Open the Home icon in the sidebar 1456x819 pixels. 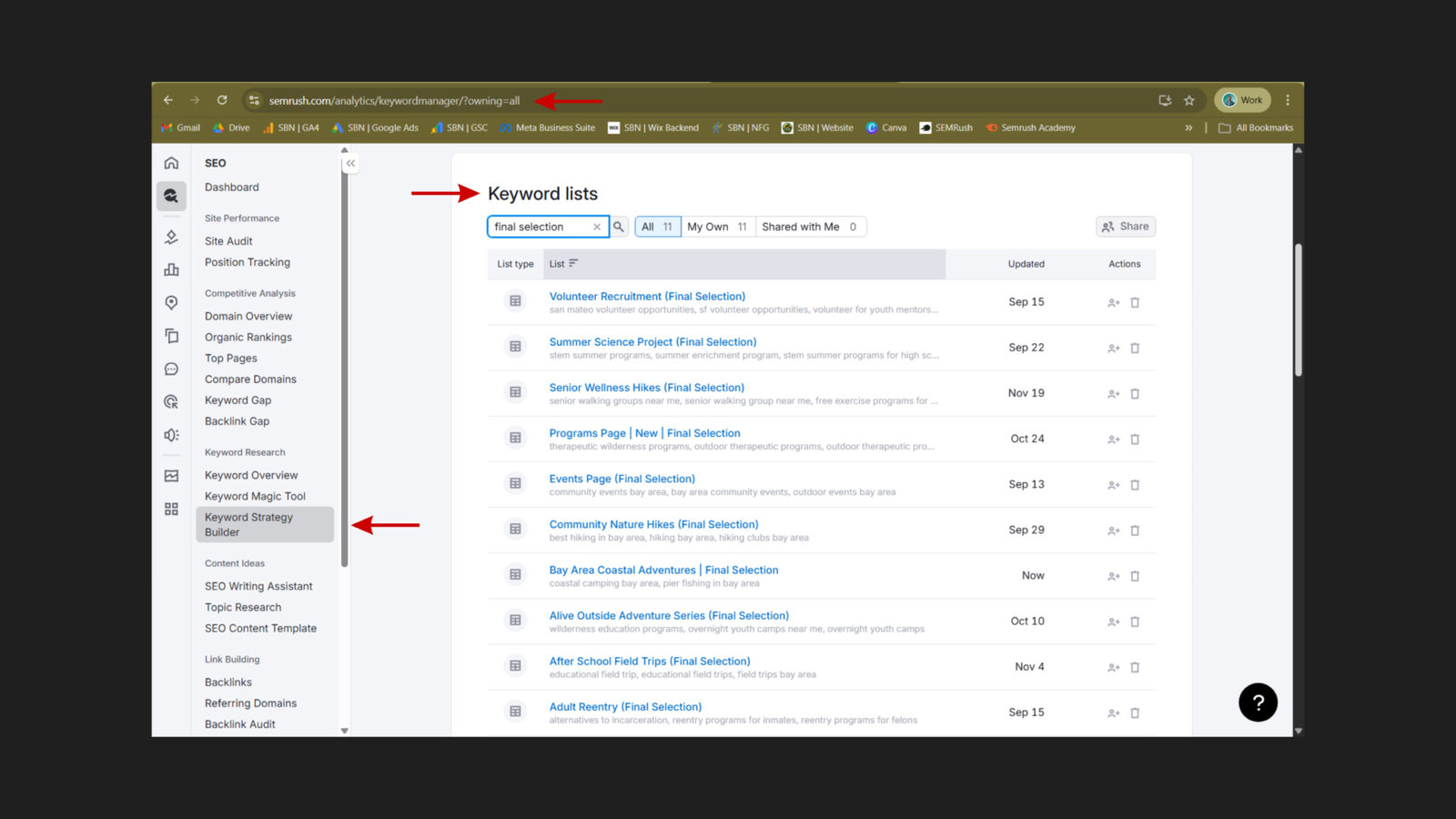171,162
